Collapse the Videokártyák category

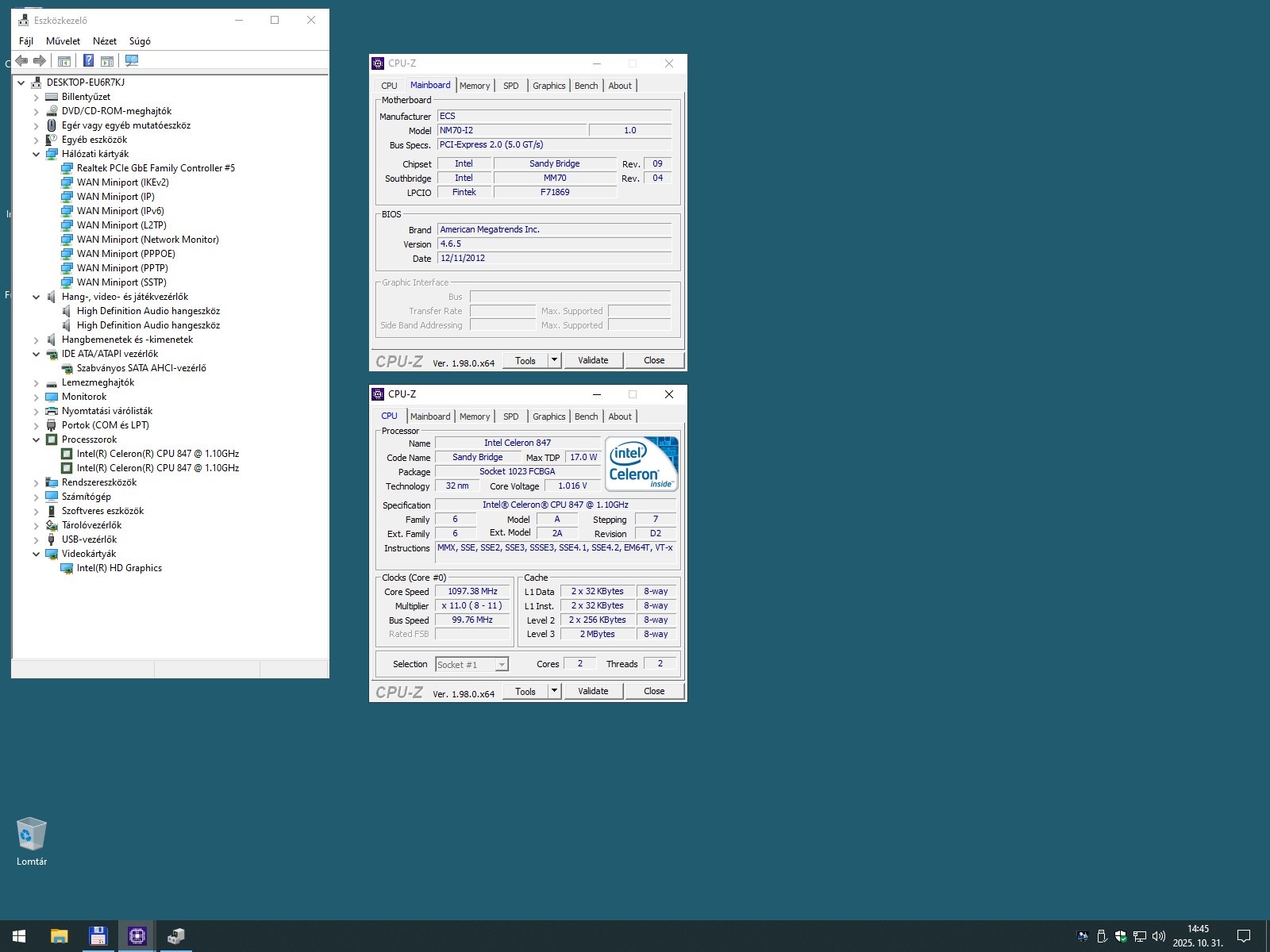click(36, 554)
